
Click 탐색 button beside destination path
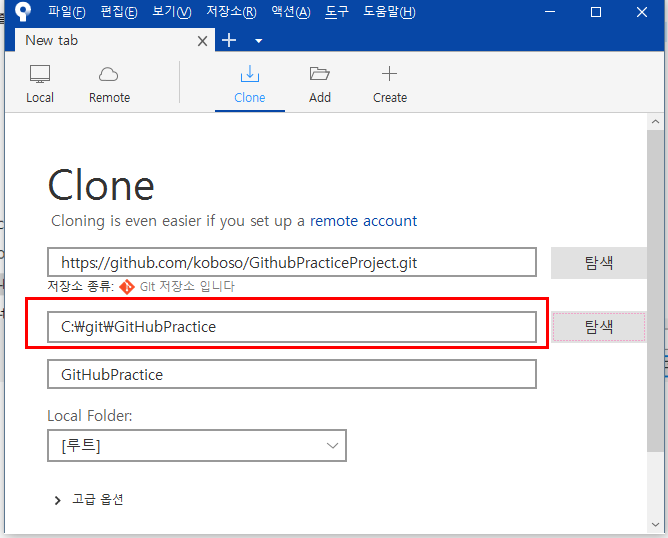[x=599, y=327]
